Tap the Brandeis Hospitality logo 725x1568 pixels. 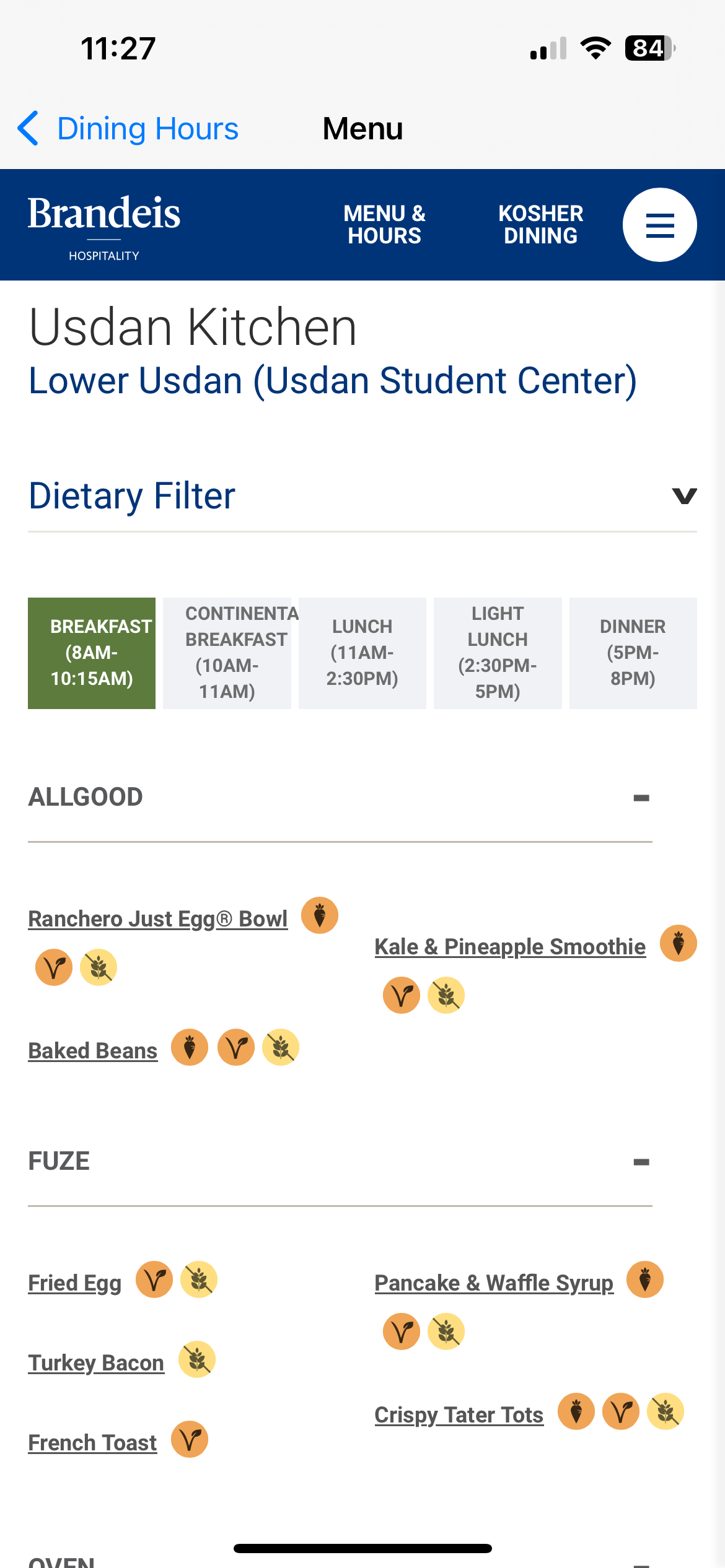pos(104,228)
